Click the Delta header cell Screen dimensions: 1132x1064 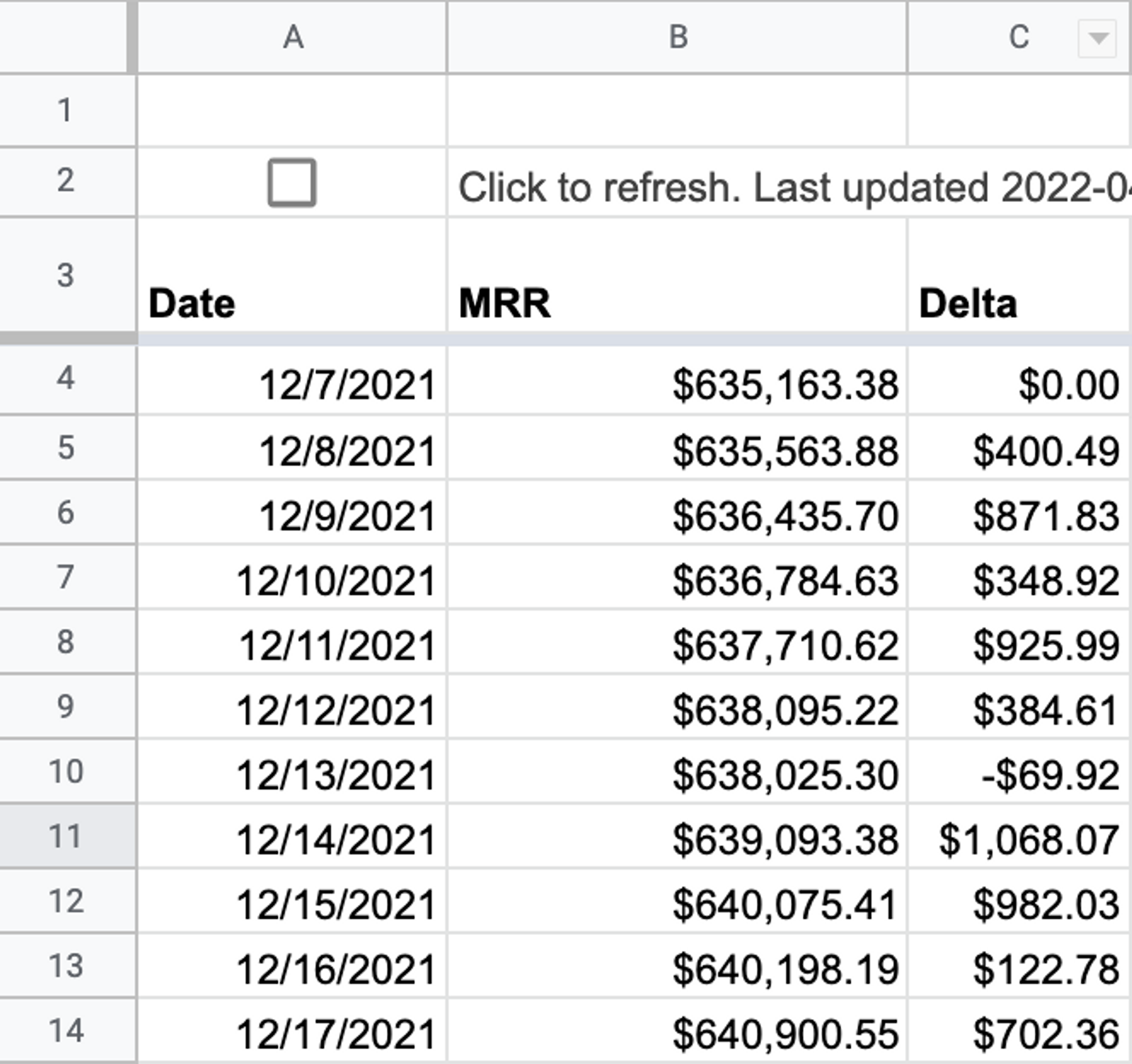[x=1018, y=303]
